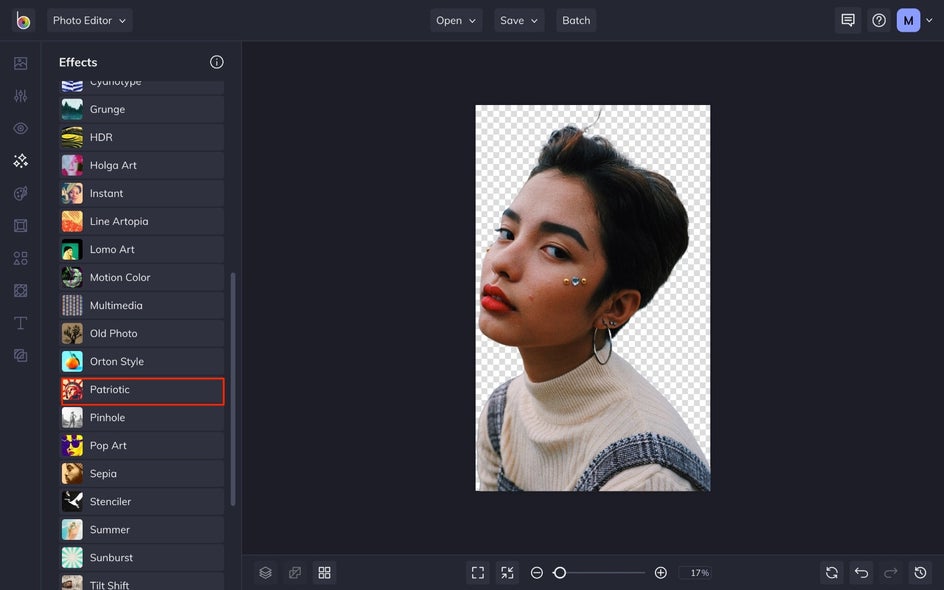944x590 pixels.
Task: Click the zoom slider handle
Action: [x=560, y=573]
